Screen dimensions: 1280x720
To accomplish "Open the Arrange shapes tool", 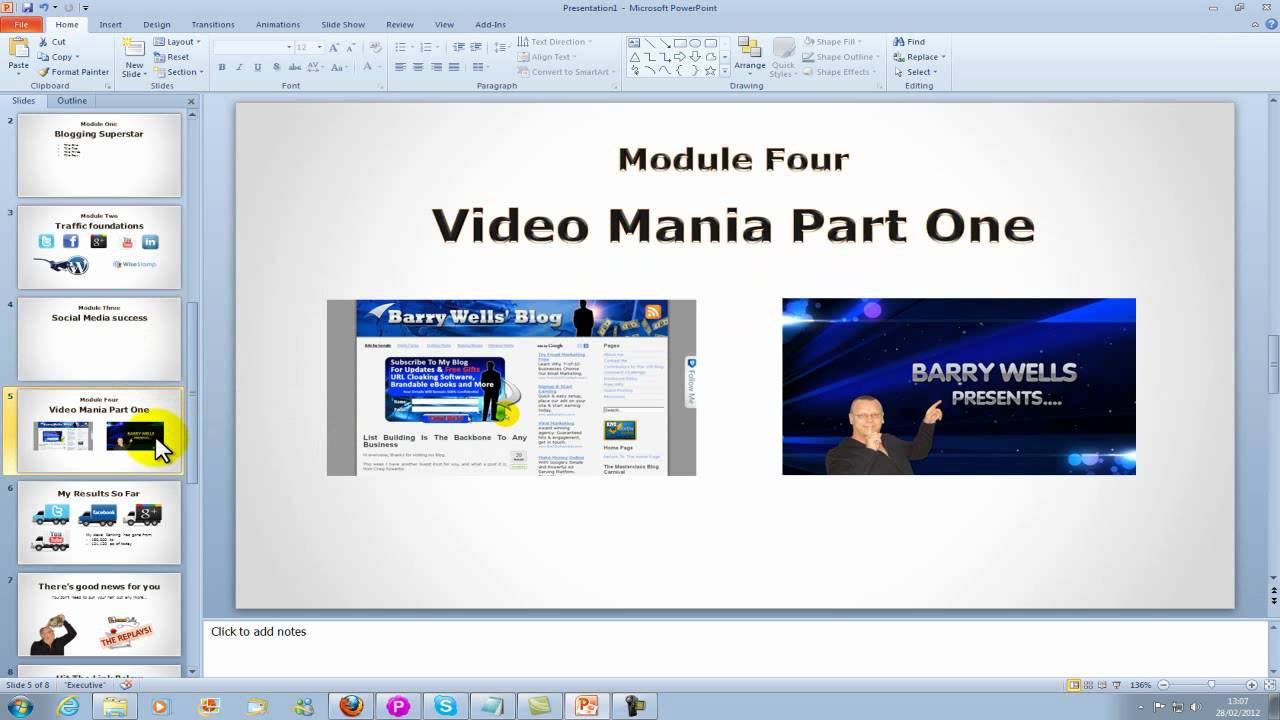I will [749, 57].
